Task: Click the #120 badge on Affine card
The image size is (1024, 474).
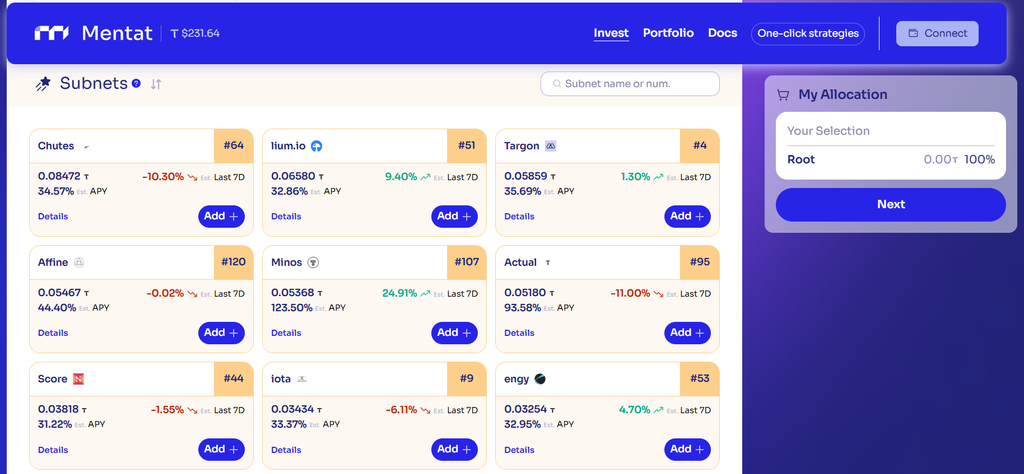Action: [233, 262]
